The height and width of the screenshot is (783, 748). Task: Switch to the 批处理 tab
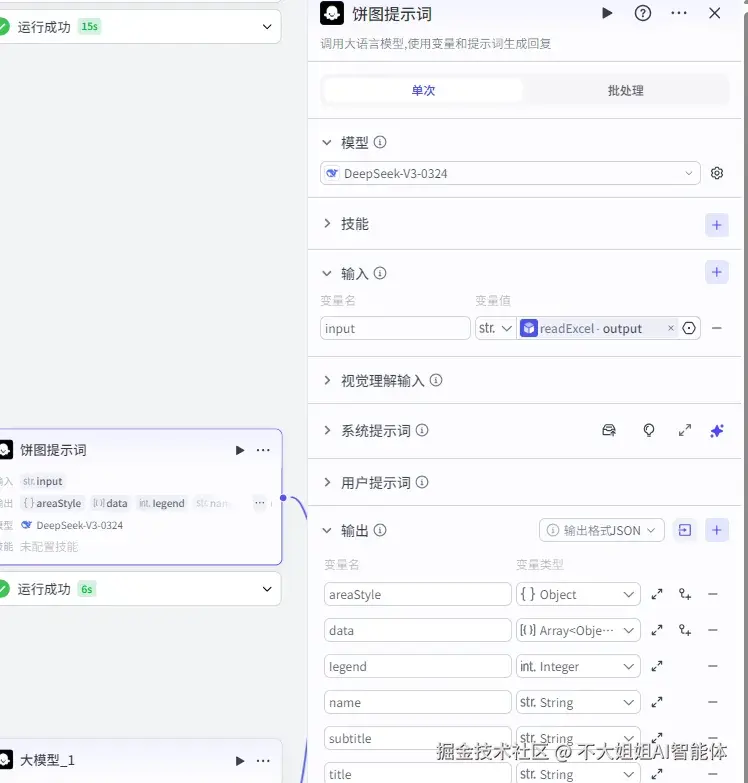[x=625, y=90]
